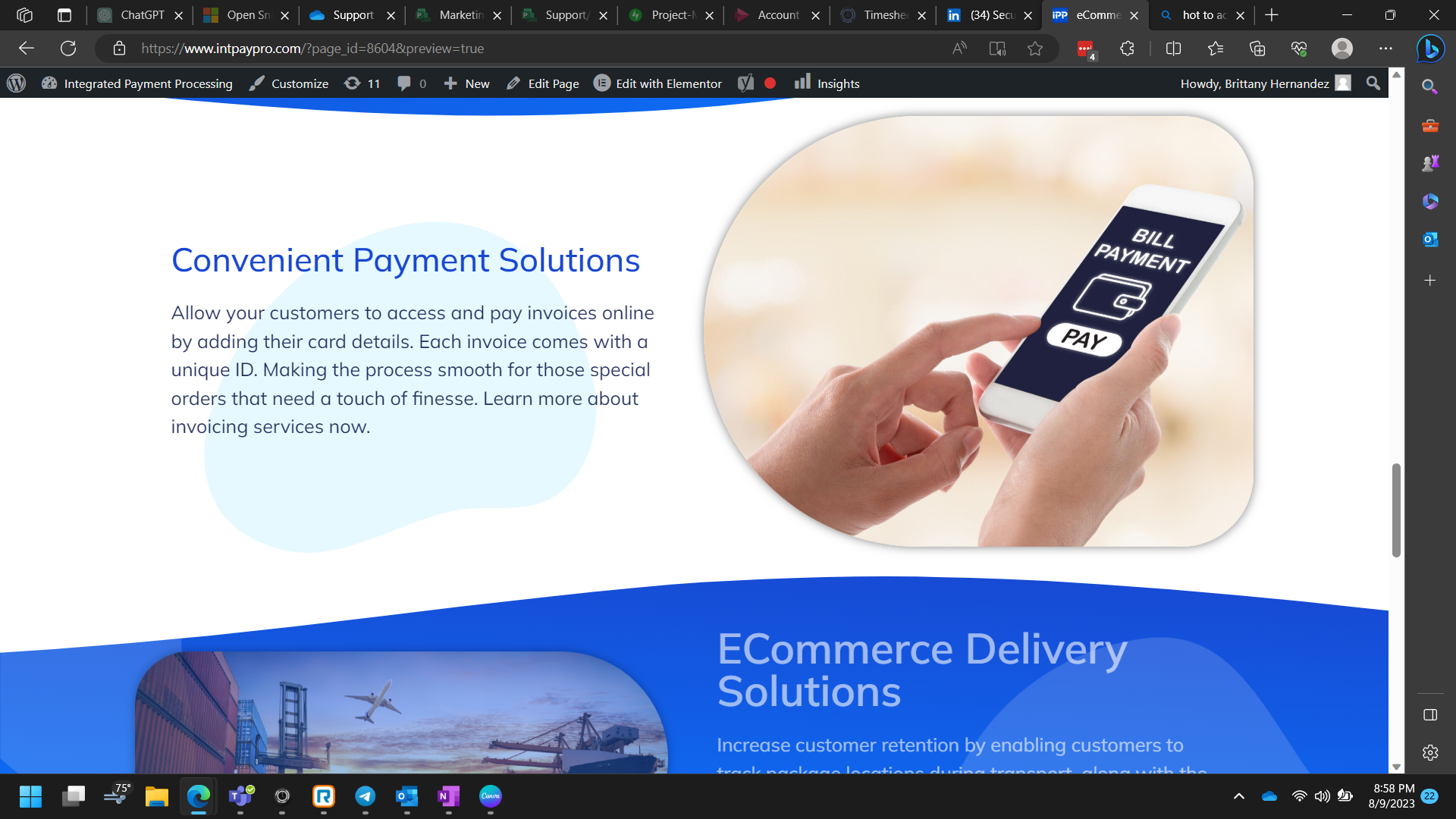This screenshot has height=819, width=1456.
Task: Open the WordPress logo menu
Action: (x=16, y=83)
